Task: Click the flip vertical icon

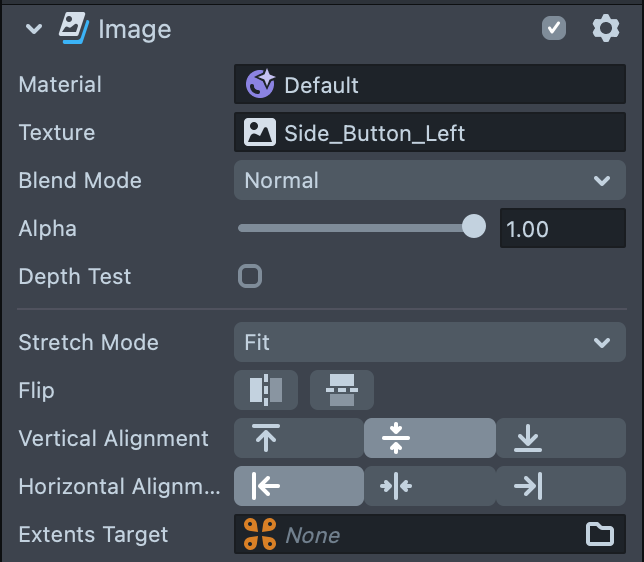Action: click(341, 390)
